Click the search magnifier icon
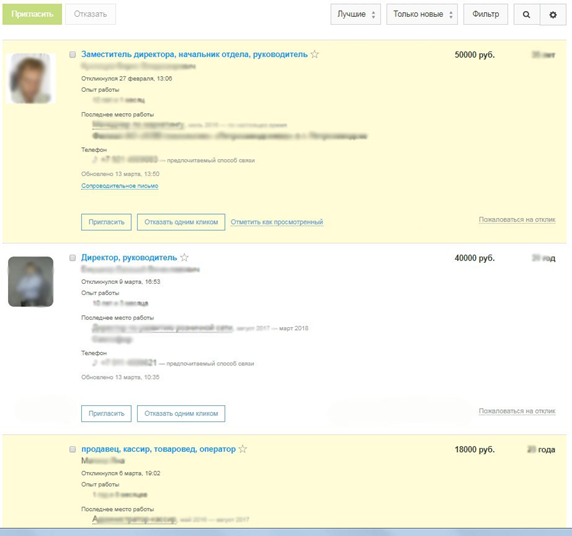 pos(526,15)
